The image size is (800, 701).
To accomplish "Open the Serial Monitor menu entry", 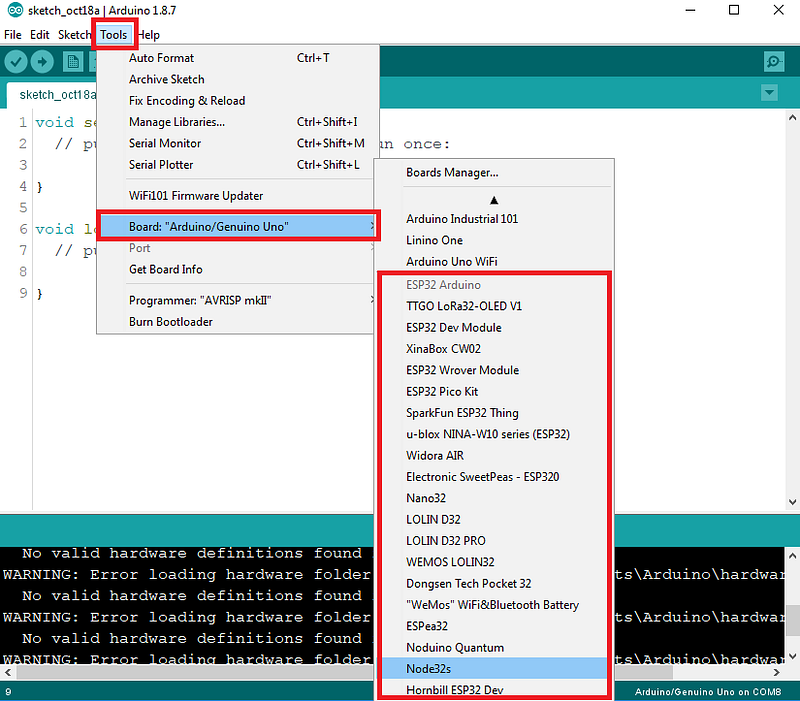I will [x=238, y=144].
